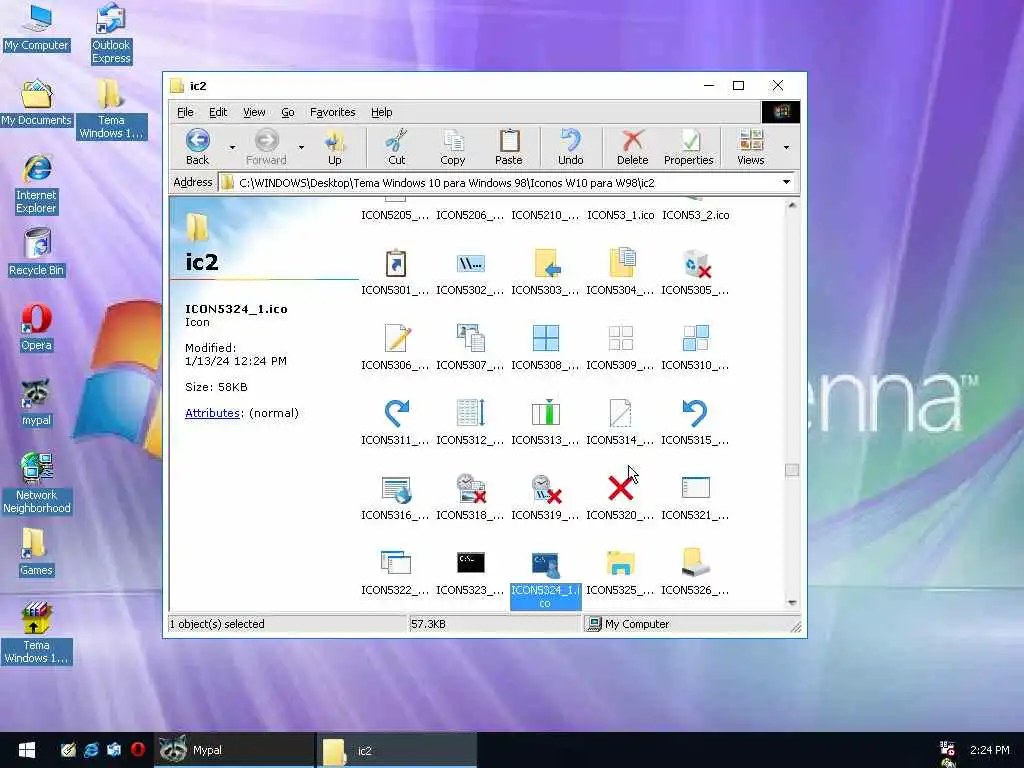Screen dimensions: 1024x768
Task: Open the File menu
Action: pos(185,112)
